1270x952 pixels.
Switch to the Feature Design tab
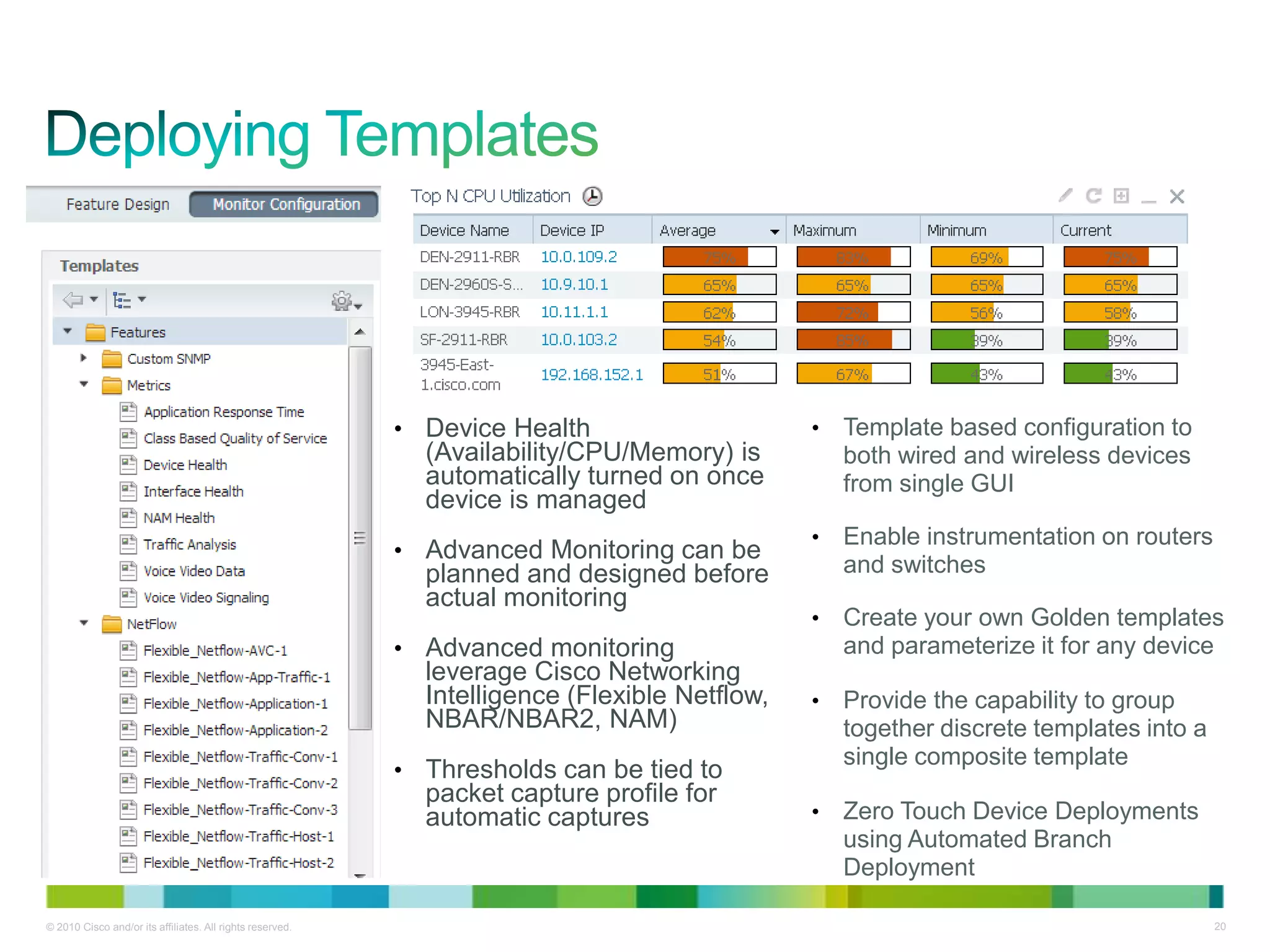click(x=118, y=205)
